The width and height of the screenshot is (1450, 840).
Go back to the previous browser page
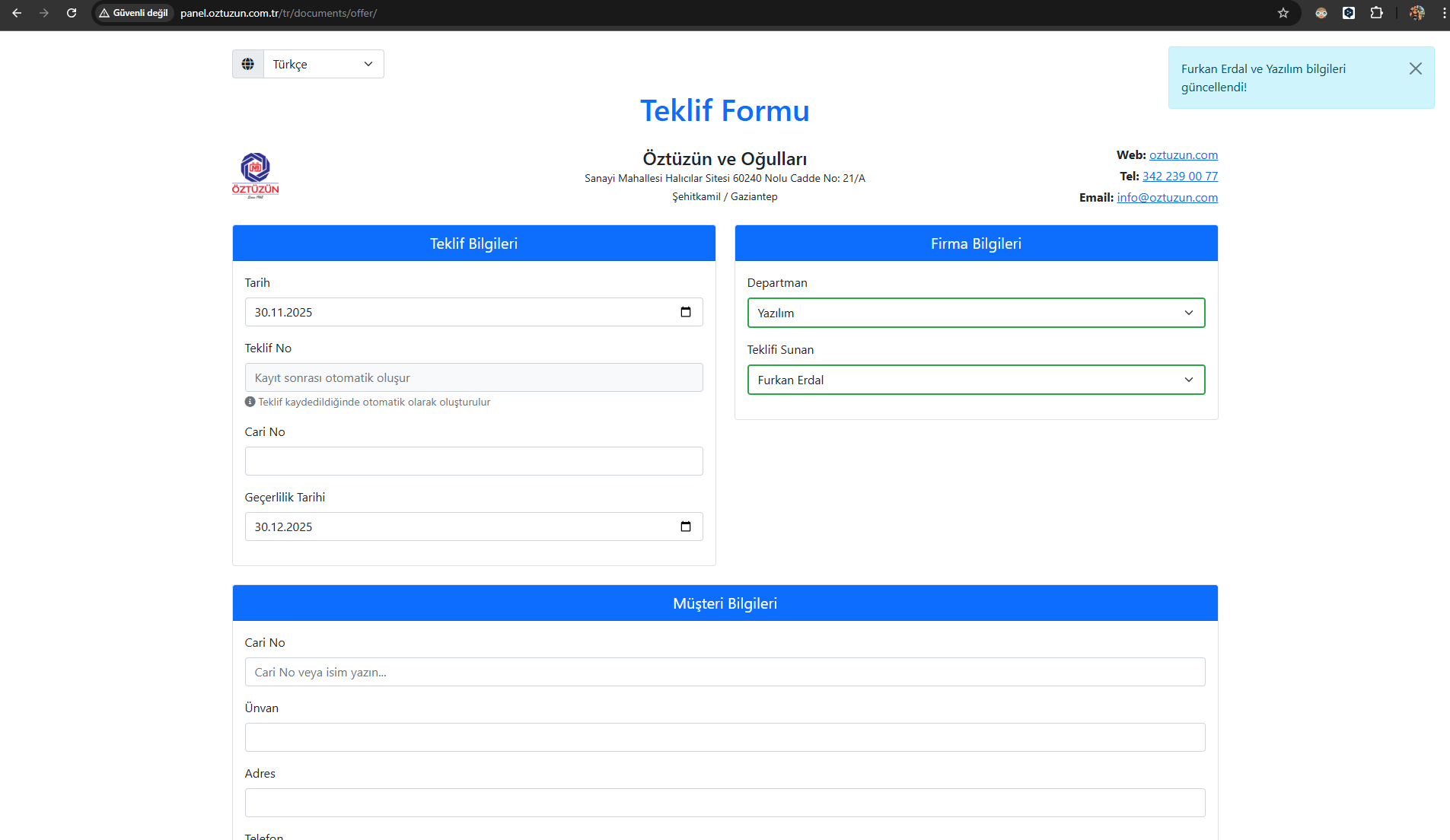(17, 13)
